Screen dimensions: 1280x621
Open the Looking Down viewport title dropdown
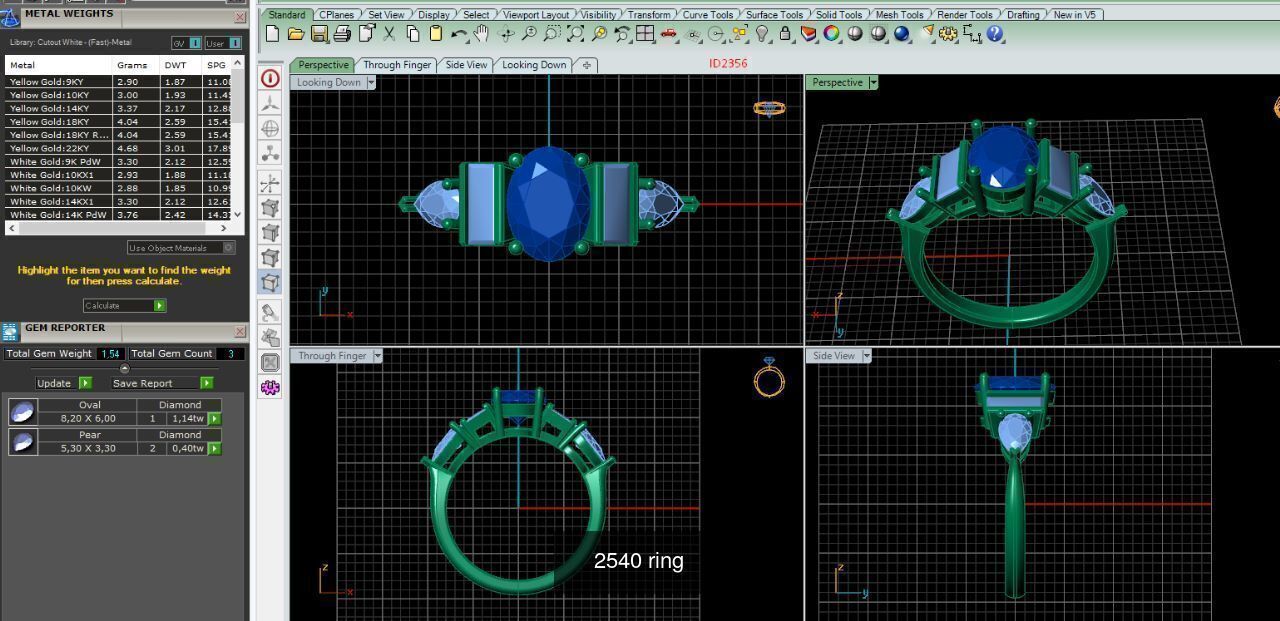371,83
